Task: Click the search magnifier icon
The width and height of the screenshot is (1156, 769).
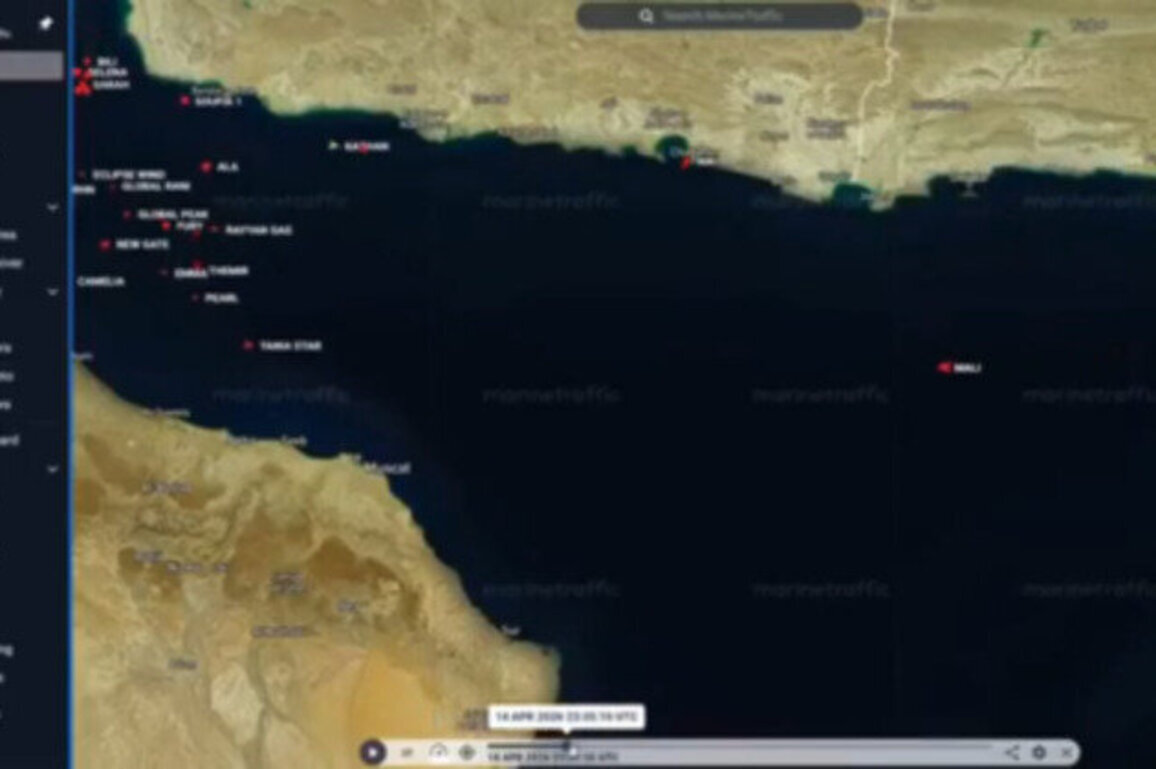Action: 646,15
